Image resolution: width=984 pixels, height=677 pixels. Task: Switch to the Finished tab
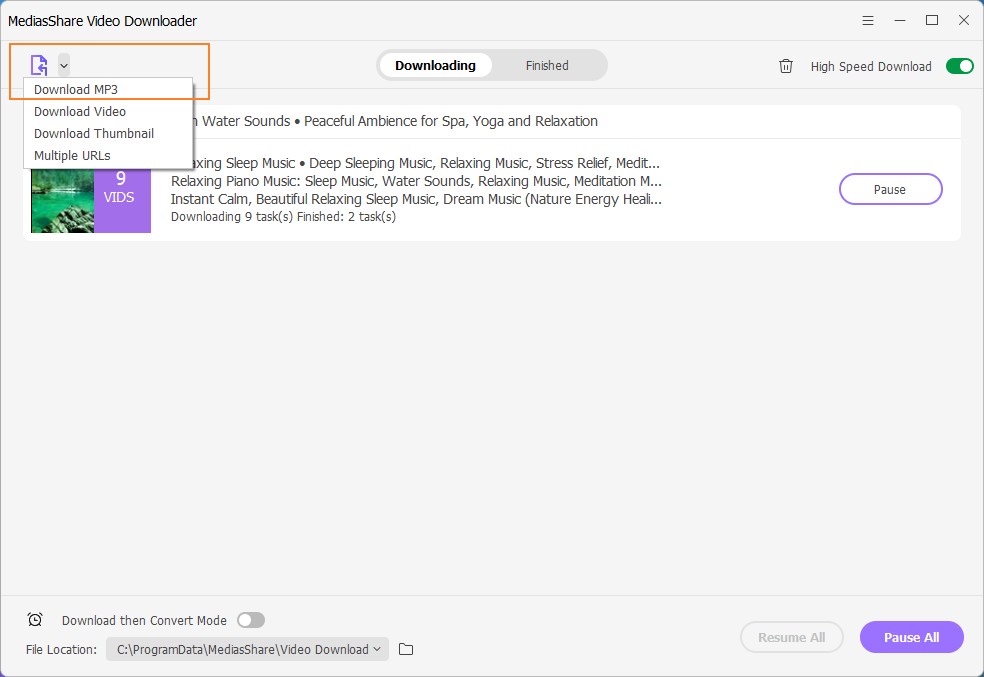[547, 66]
